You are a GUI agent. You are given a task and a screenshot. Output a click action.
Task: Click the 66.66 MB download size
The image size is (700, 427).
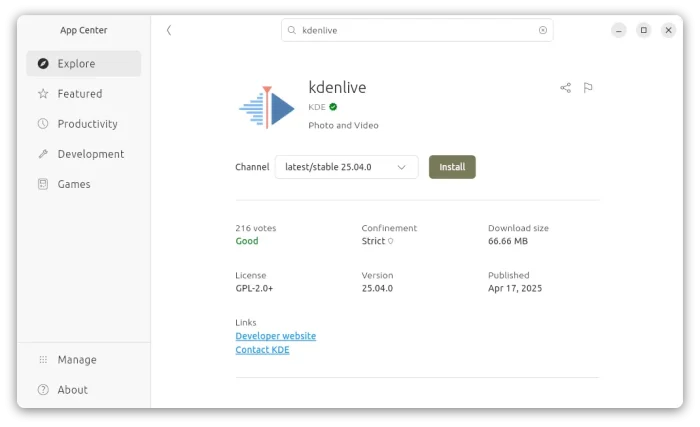(508, 241)
